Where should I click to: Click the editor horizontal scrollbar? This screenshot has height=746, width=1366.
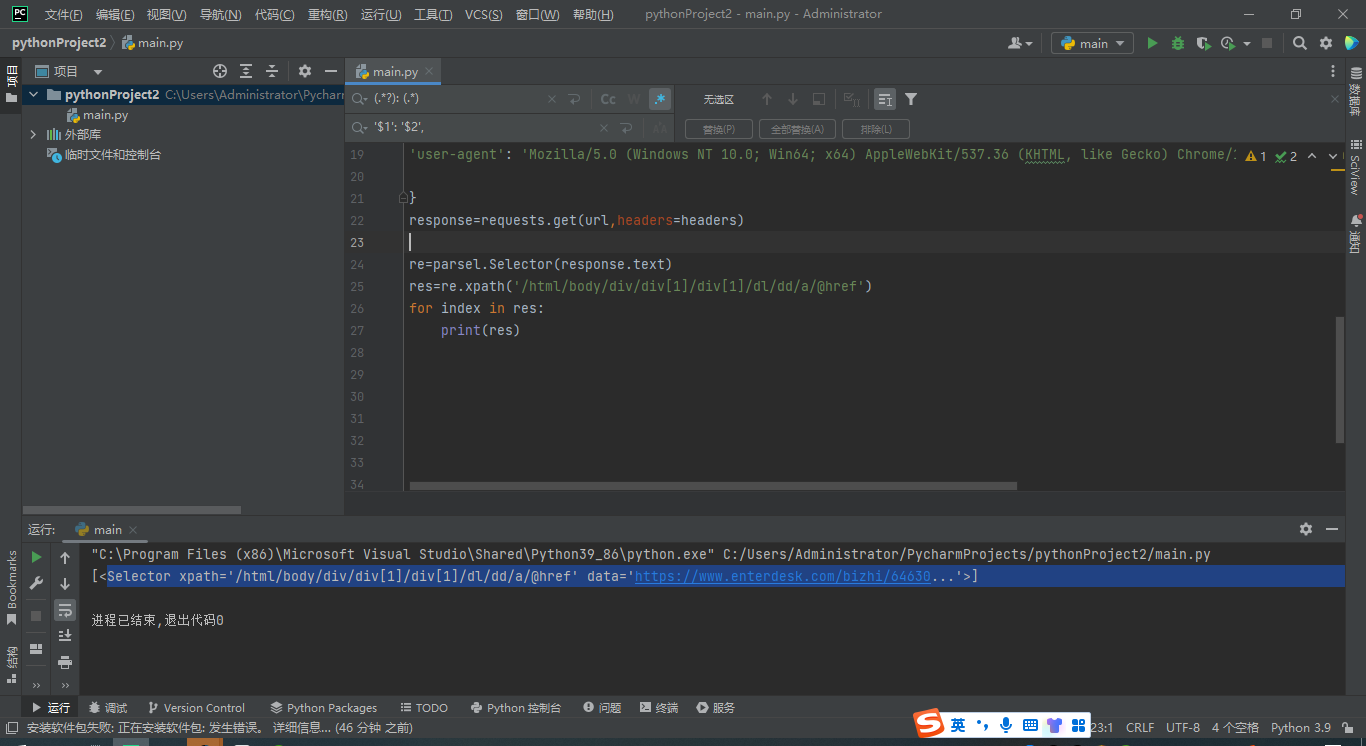712,486
